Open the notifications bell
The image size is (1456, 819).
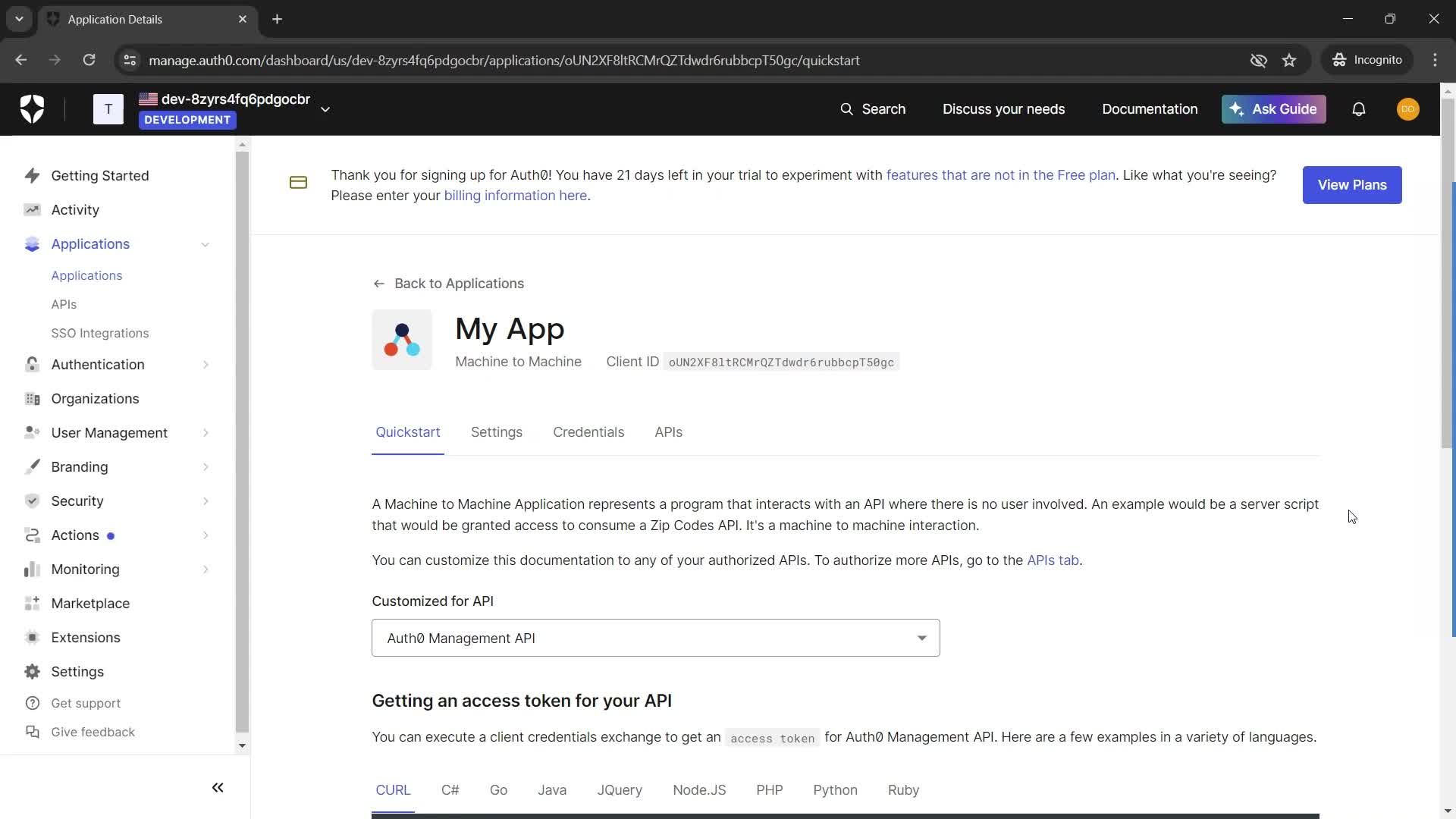1359,109
